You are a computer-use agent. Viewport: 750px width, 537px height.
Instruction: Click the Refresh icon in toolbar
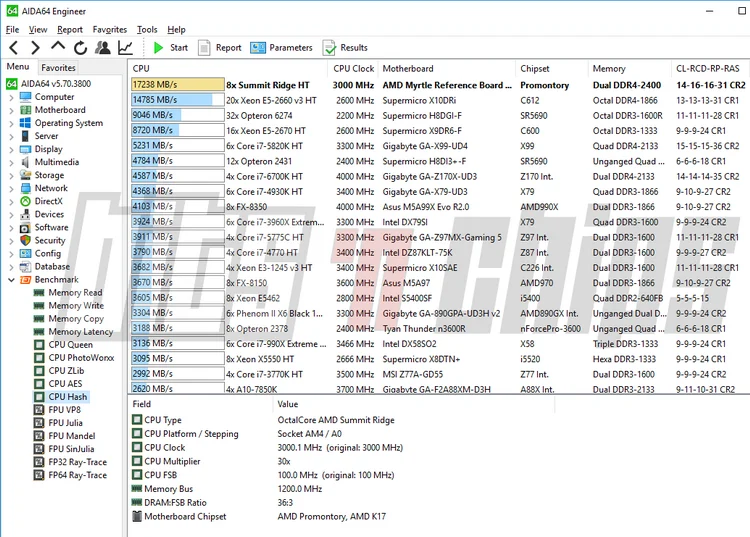pyautogui.click(x=80, y=47)
